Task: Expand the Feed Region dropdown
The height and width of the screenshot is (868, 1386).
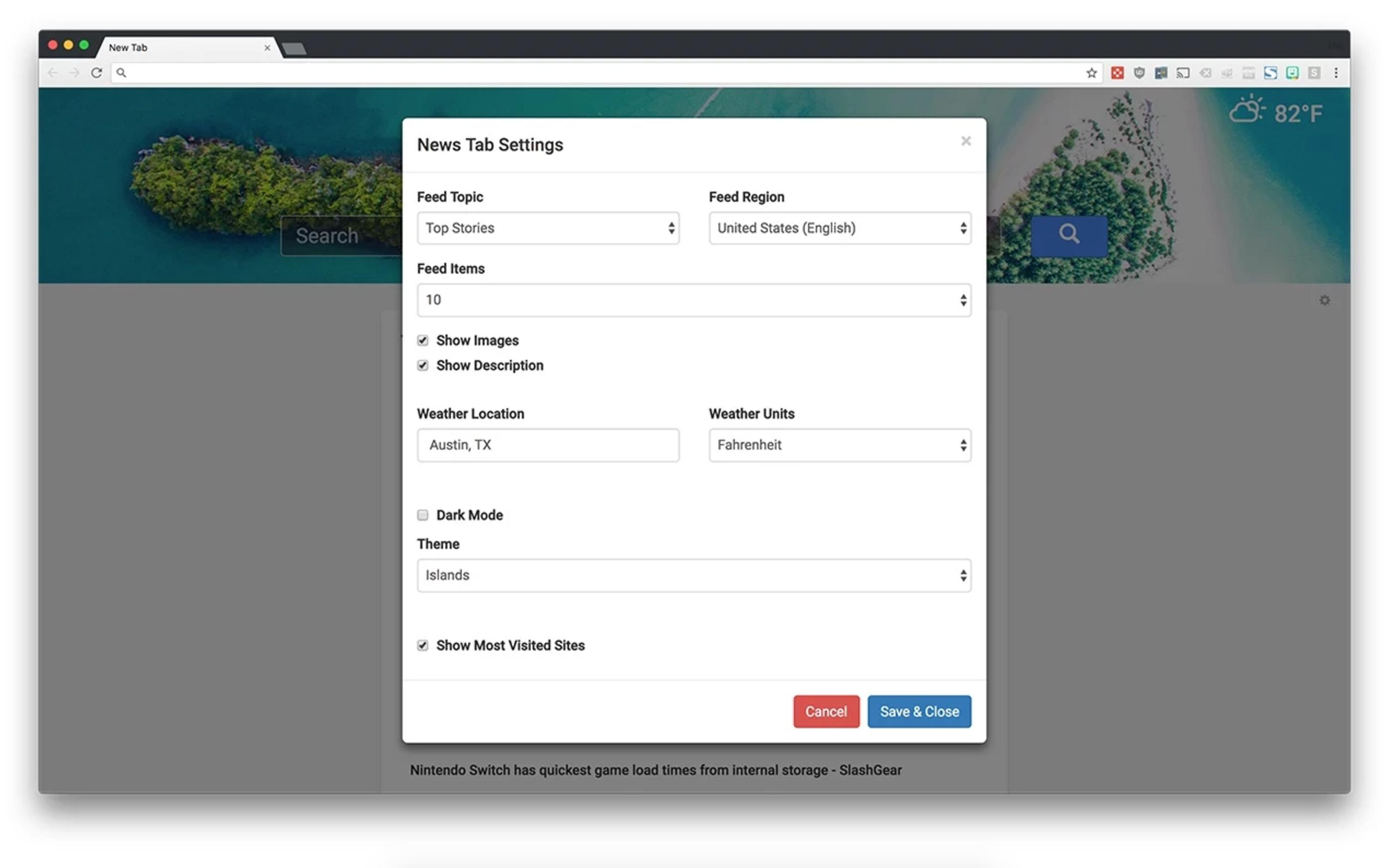Action: 840,228
